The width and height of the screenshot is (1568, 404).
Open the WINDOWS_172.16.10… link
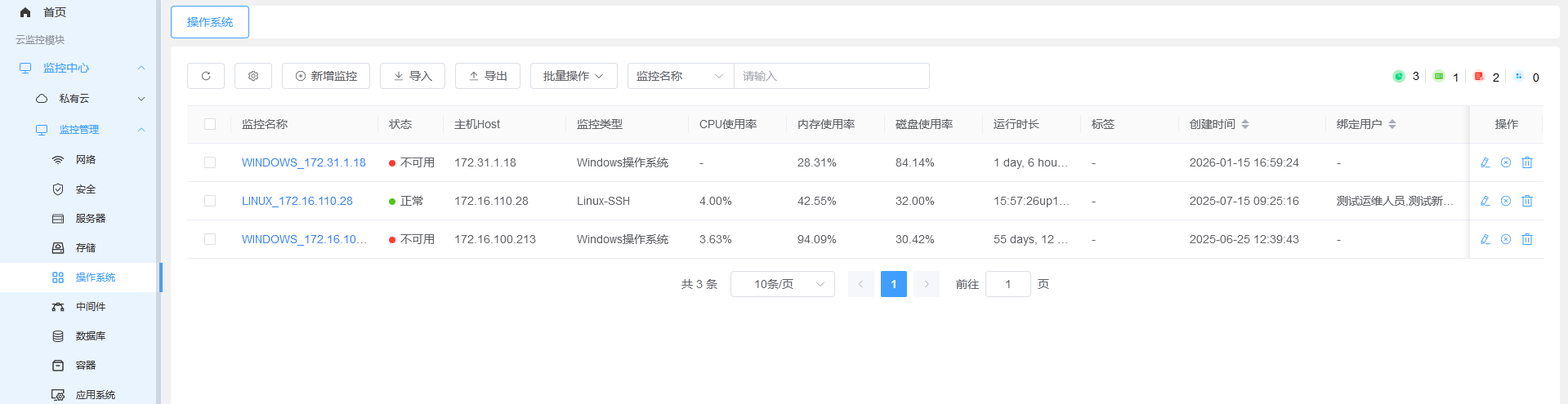point(304,239)
